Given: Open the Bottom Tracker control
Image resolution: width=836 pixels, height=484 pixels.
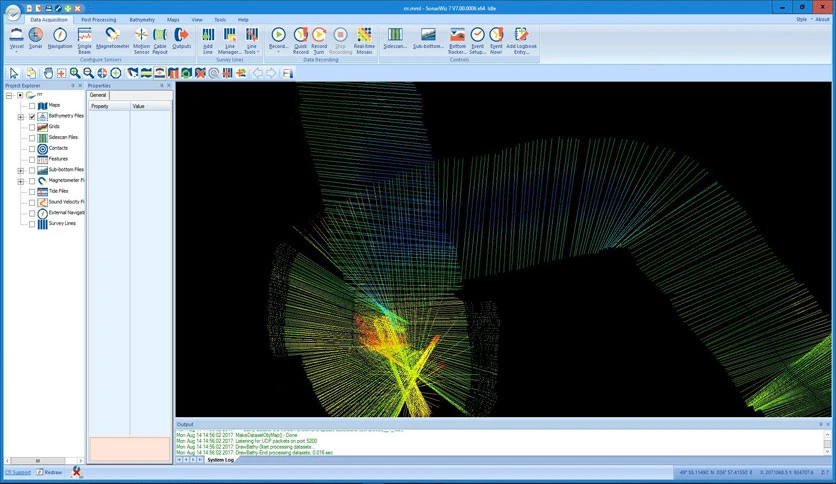Looking at the screenshot, I should coord(457,41).
